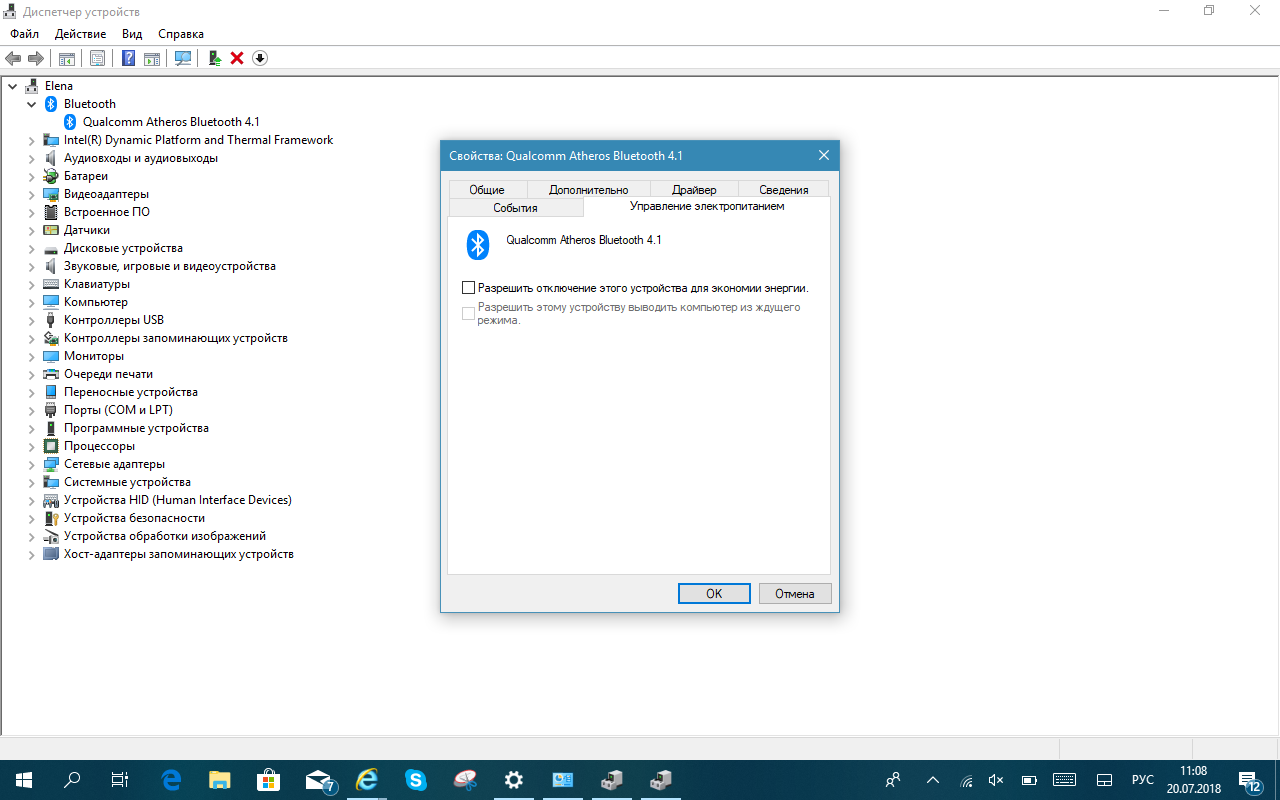The height and width of the screenshot is (800, 1280).
Task: Show hidden tray icons chevron
Action: pyautogui.click(x=933, y=780)
